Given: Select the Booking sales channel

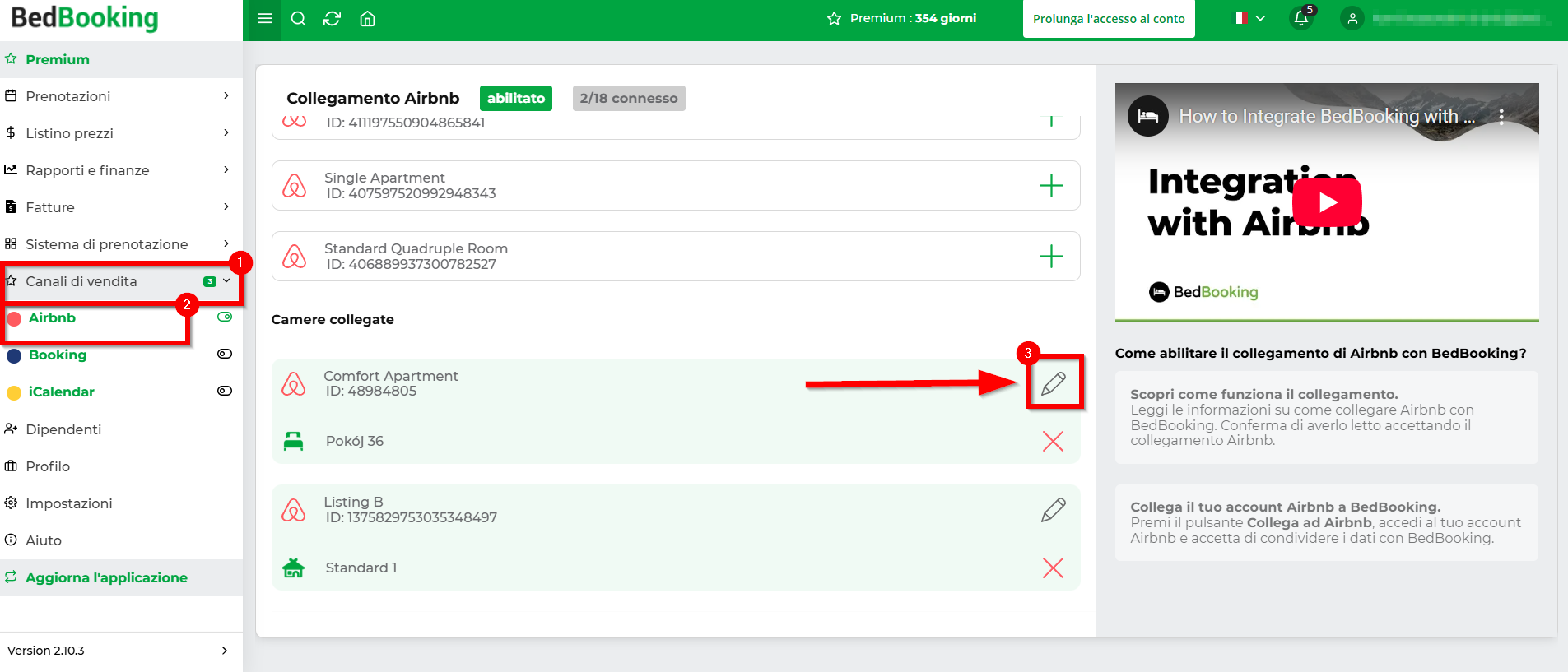Looking at the screenshot, I should 58,355.
